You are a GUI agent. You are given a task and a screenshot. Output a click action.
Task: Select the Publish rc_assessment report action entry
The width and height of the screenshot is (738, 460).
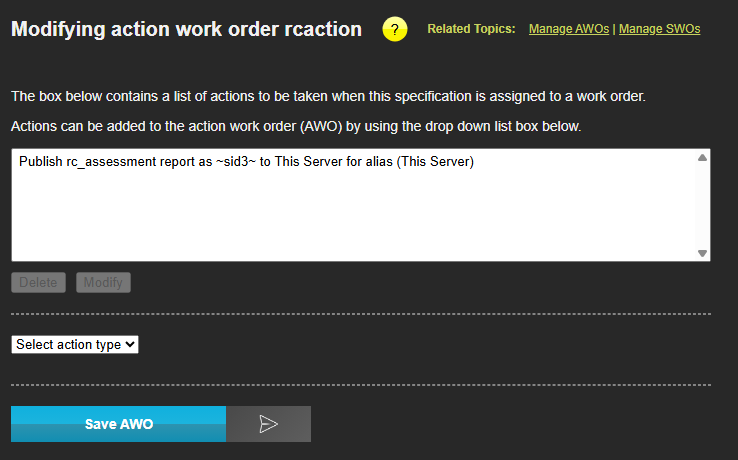(x=245, y=162)
